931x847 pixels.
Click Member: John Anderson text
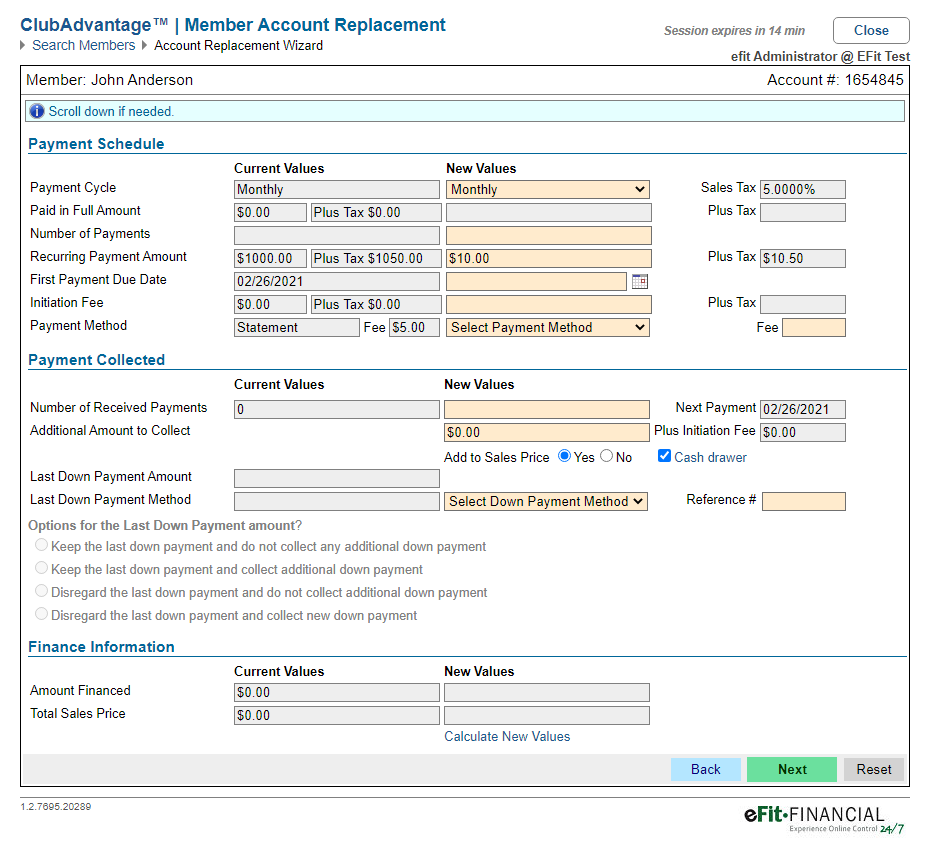pyautogui.click(x=109, y=80)
